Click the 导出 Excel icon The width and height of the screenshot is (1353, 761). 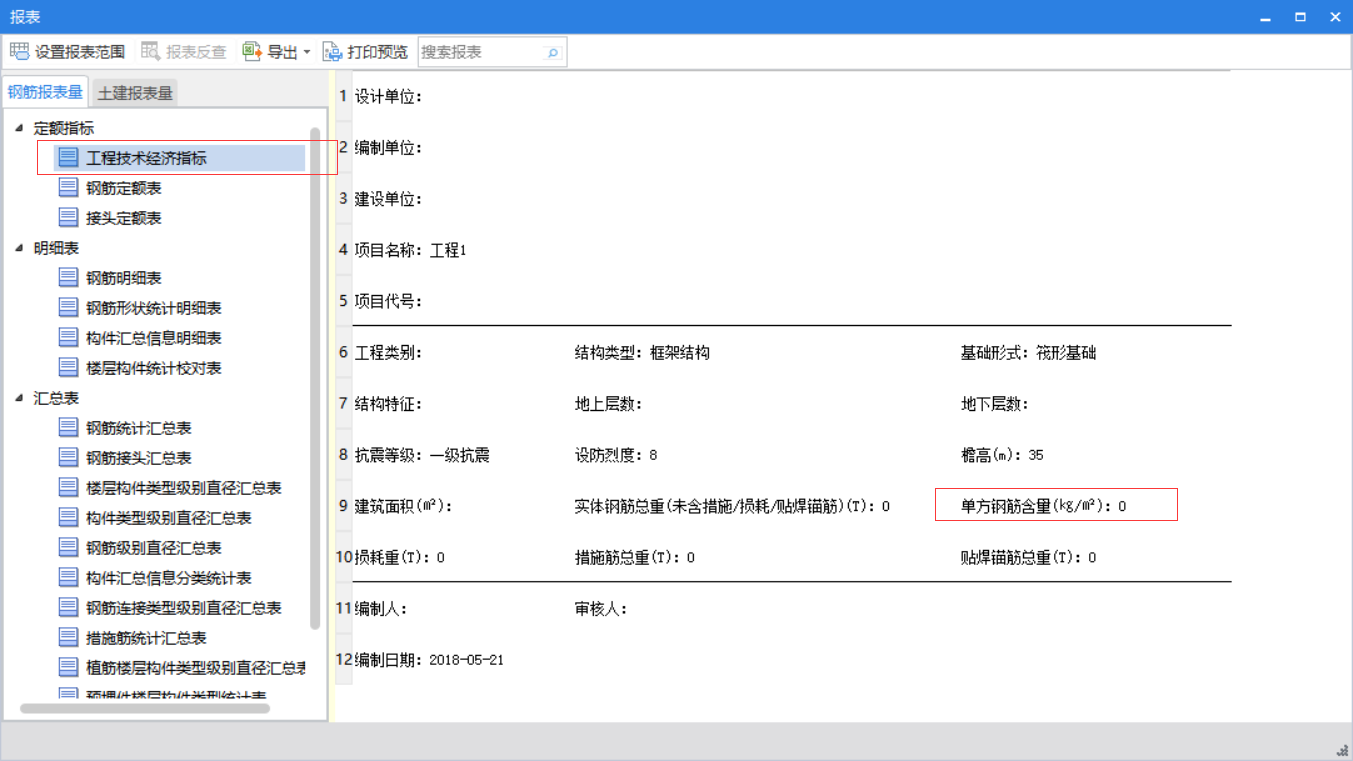[x=252, y=51]
